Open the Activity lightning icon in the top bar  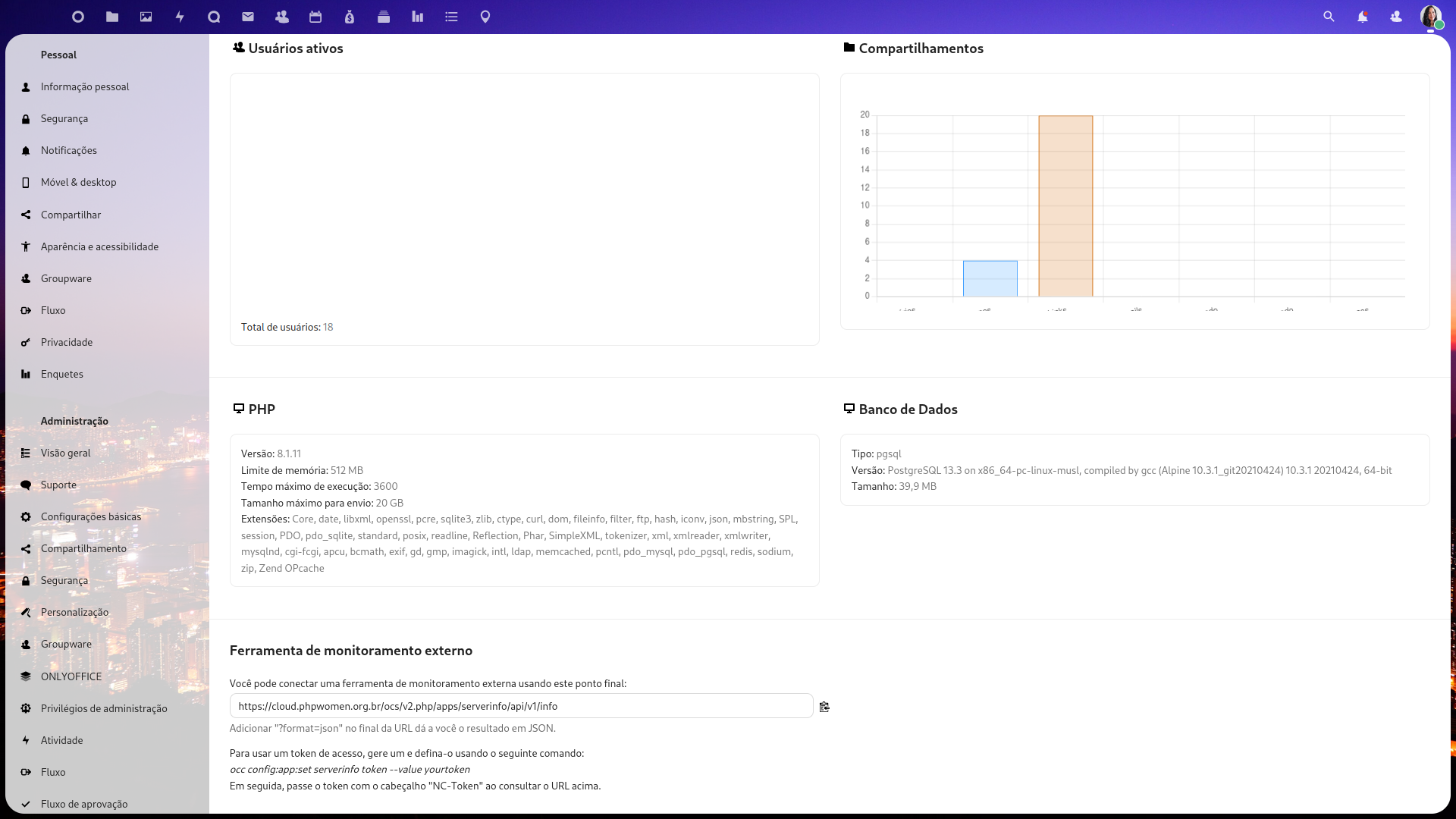tap(180, 17)
